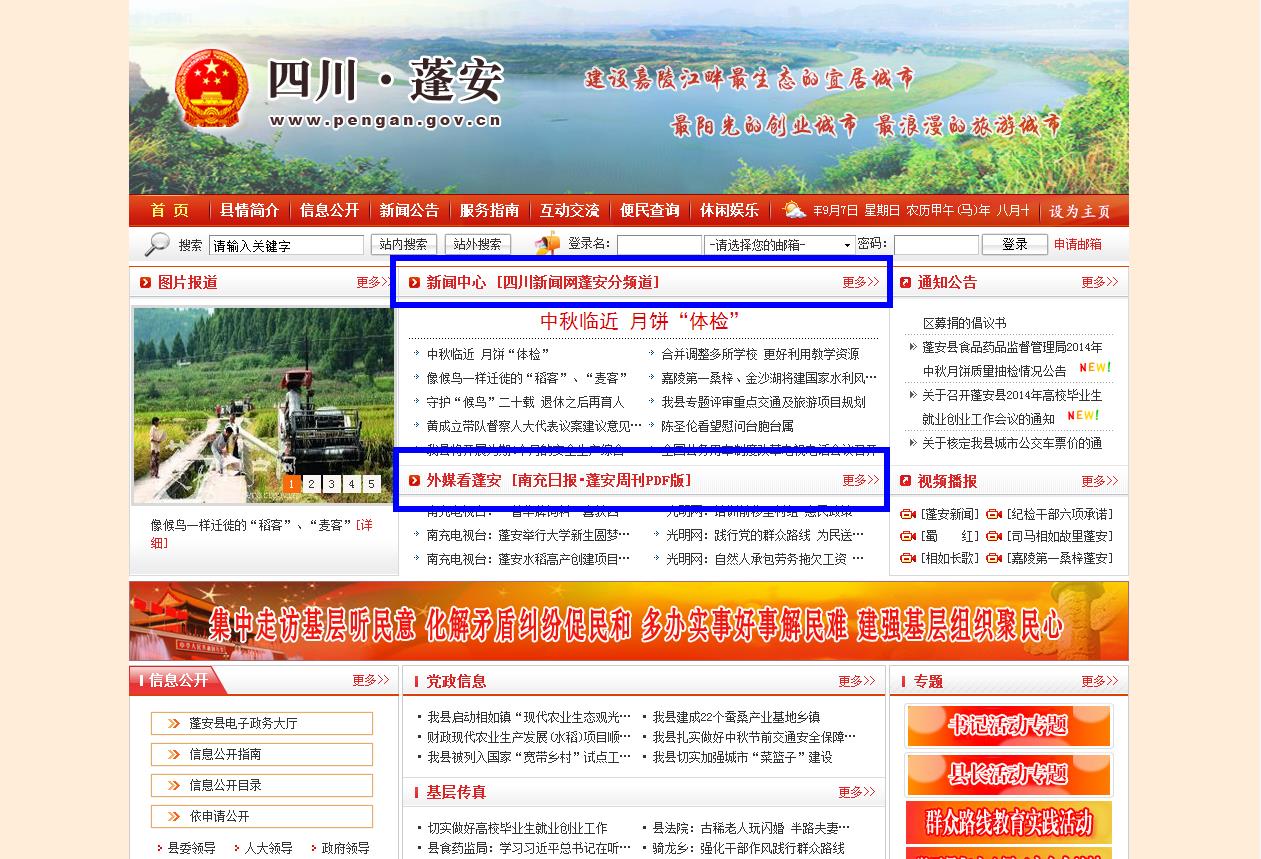Click the magnifying glass search icon
Screen dimensions: 1261x859
(157, 244)
